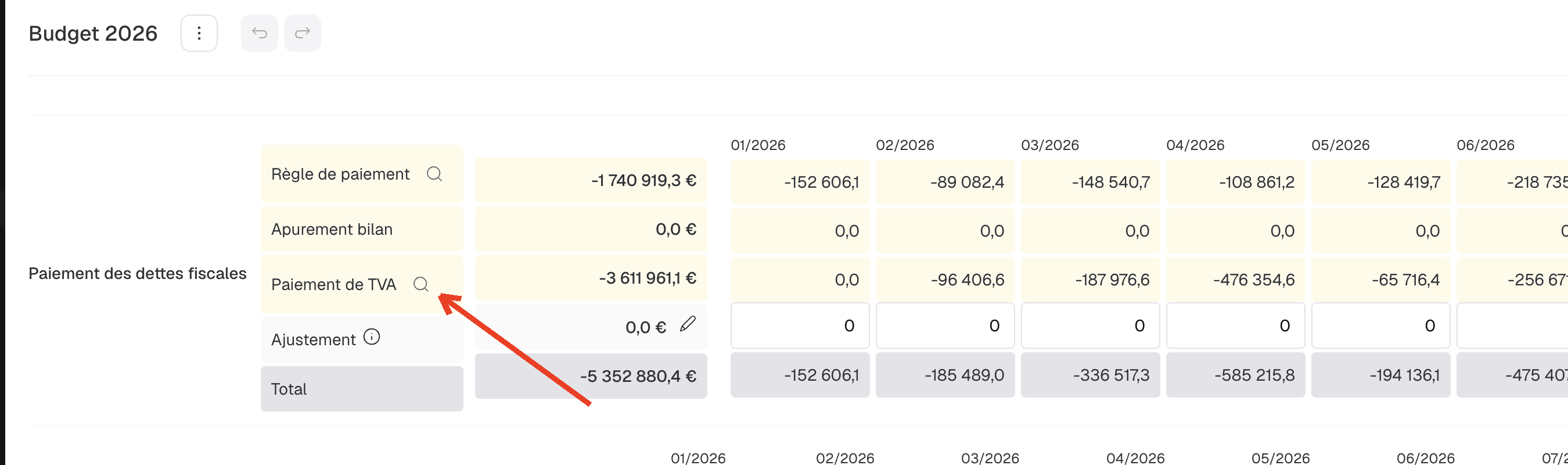The image size is (1568, 465).
Task: Select the Ajustement input for 04/2026
Action: pyautogui.click(x=1236, y=325)
